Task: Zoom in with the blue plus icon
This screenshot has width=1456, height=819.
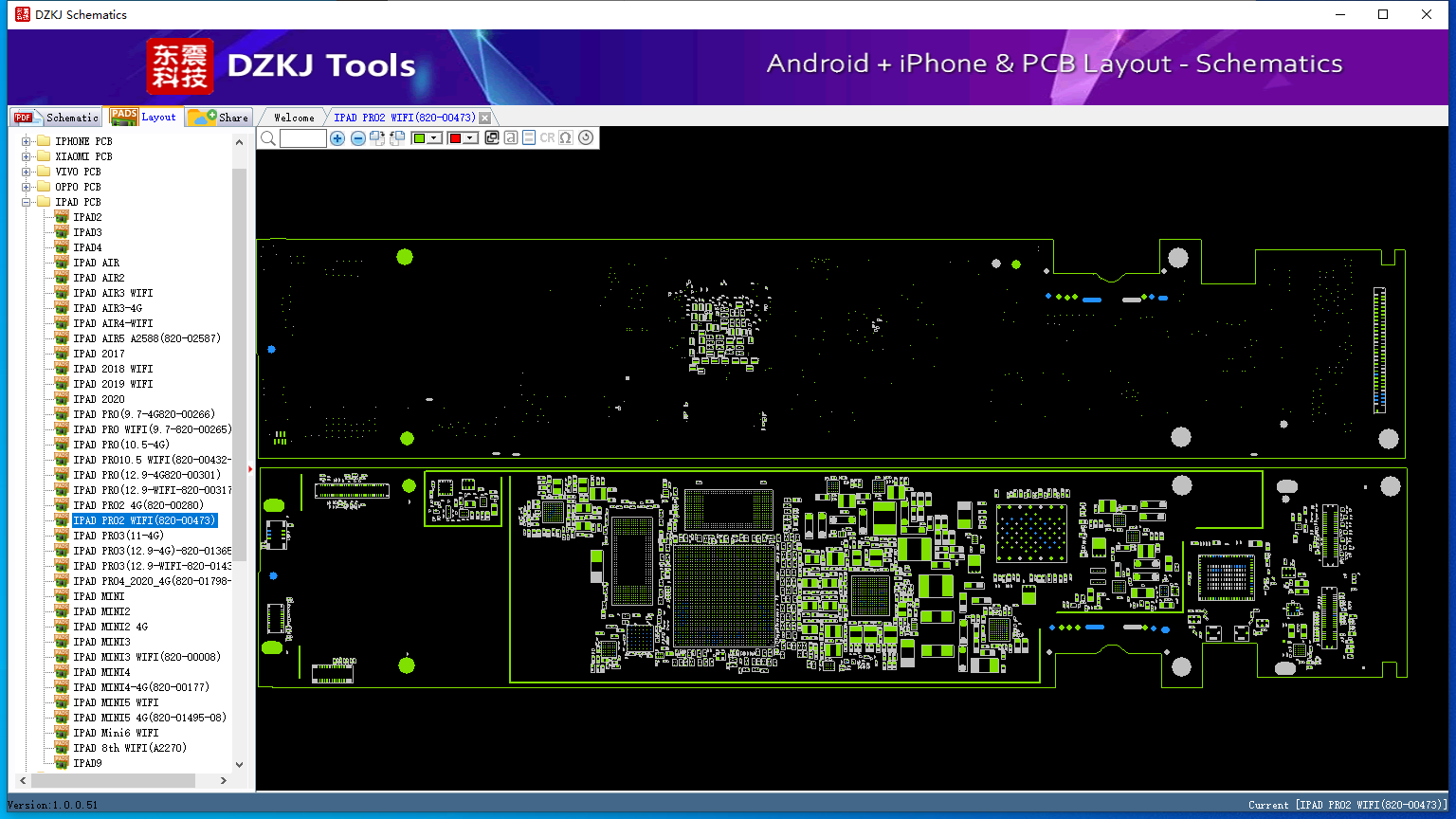Action: pyautogui.click(x=337, y=138)
